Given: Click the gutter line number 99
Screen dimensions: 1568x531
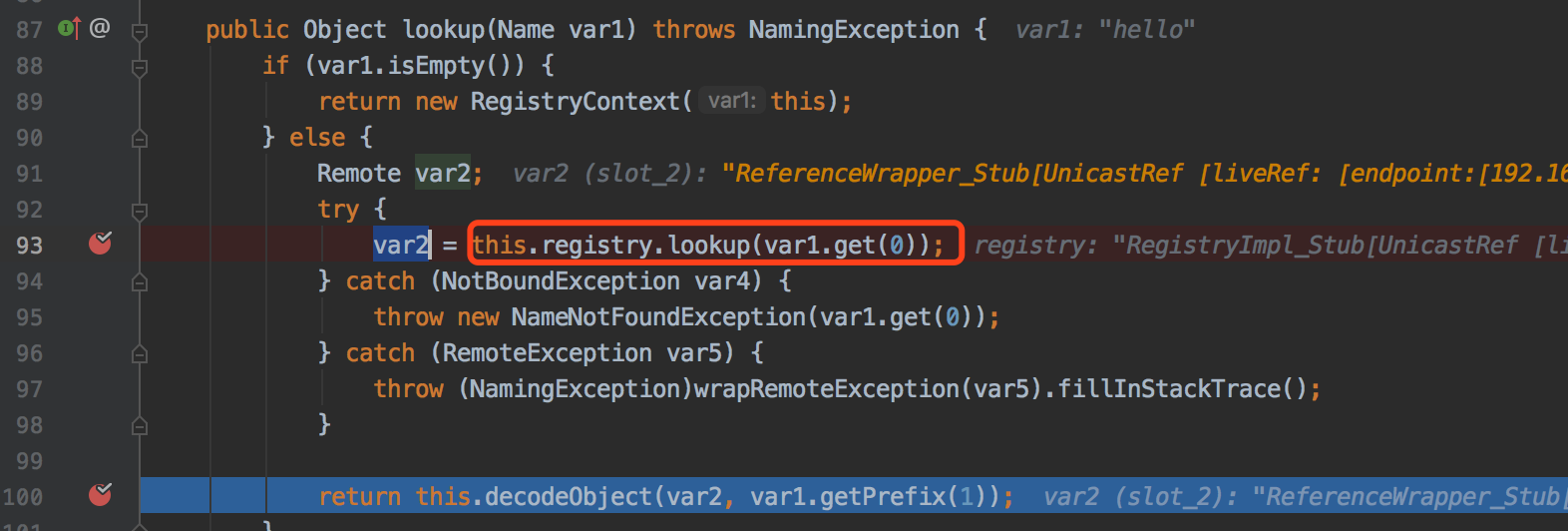Looking at the screenshot, I should pyautogui.click(x=29, y=461).
